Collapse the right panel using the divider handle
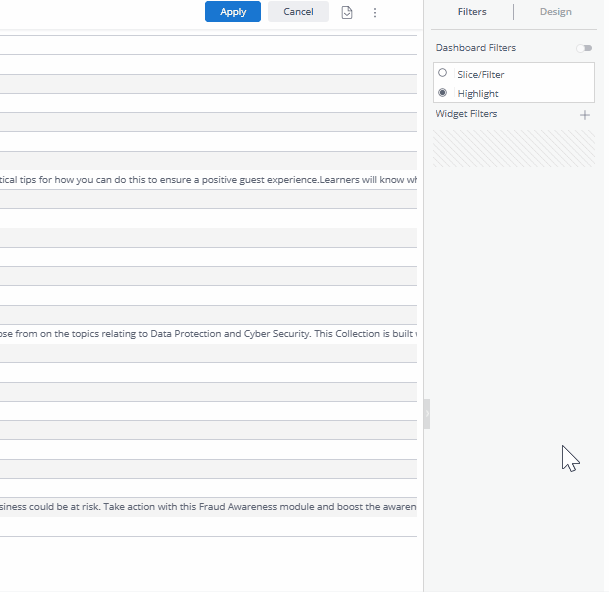The image size is (609, 592). pyautogui.click(x=427, y=414)
